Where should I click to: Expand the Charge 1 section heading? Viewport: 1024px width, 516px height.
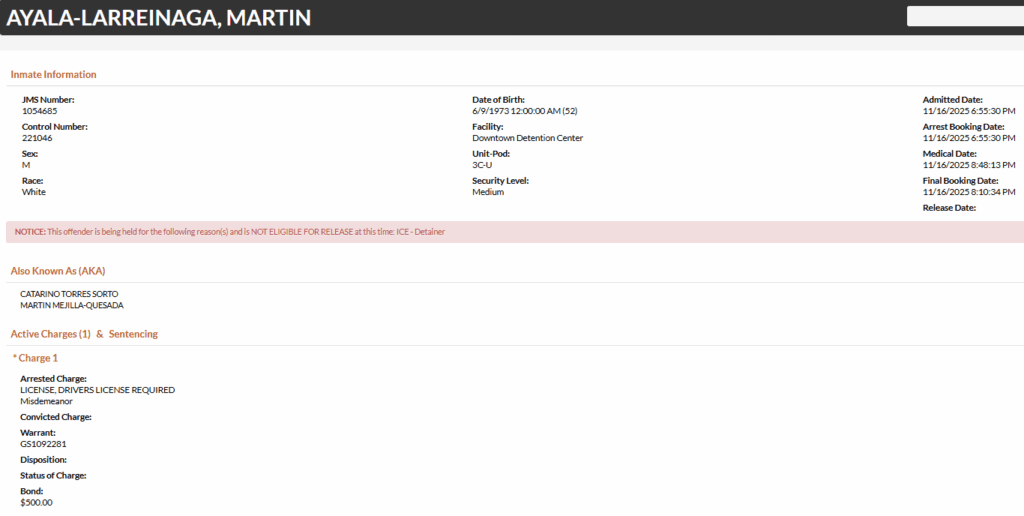pos(36,358)
